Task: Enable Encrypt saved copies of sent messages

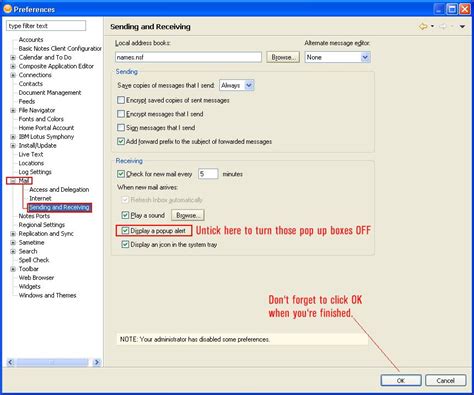Action: pos(121,100)
